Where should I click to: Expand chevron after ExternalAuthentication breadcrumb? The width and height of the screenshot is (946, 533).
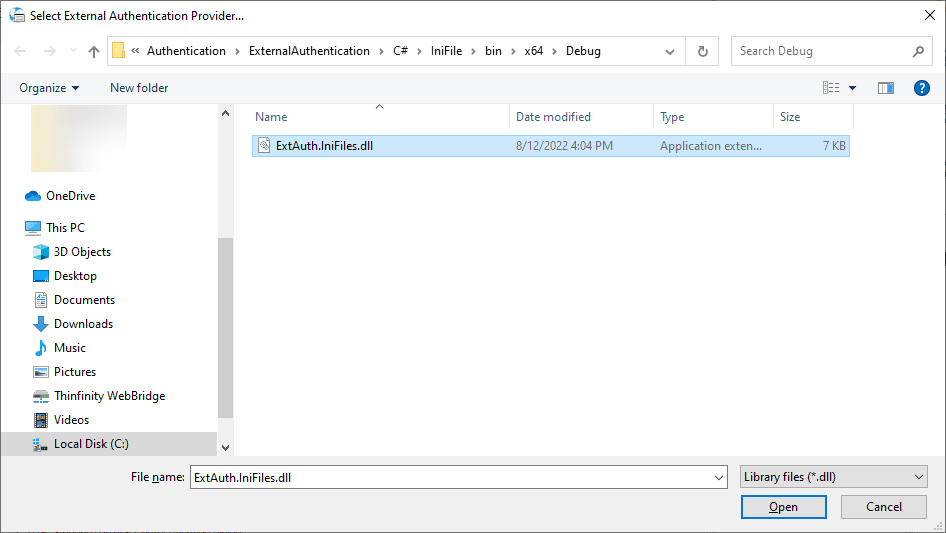[x=381, y=51]
